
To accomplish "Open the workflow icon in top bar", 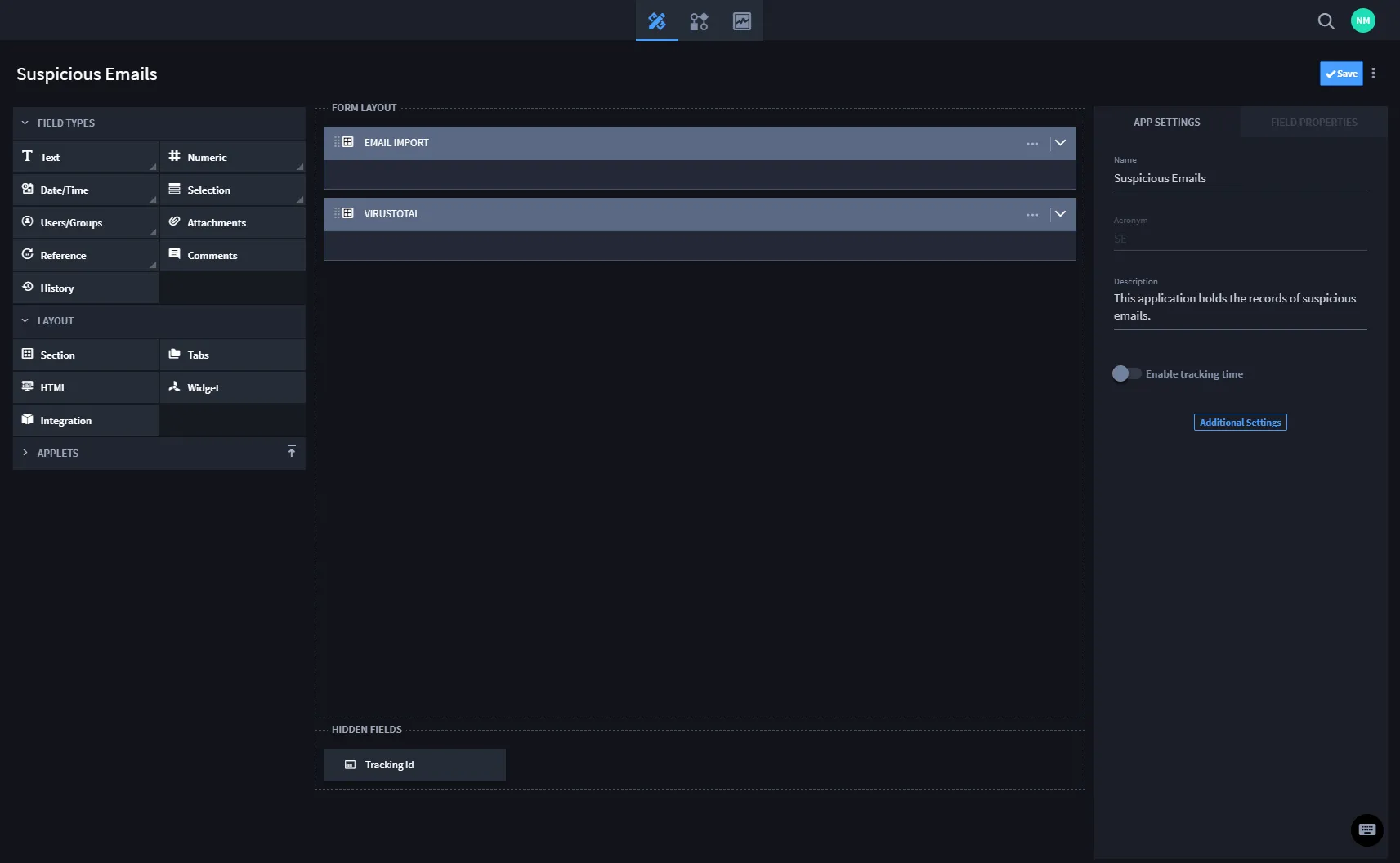I will [699, 20].
